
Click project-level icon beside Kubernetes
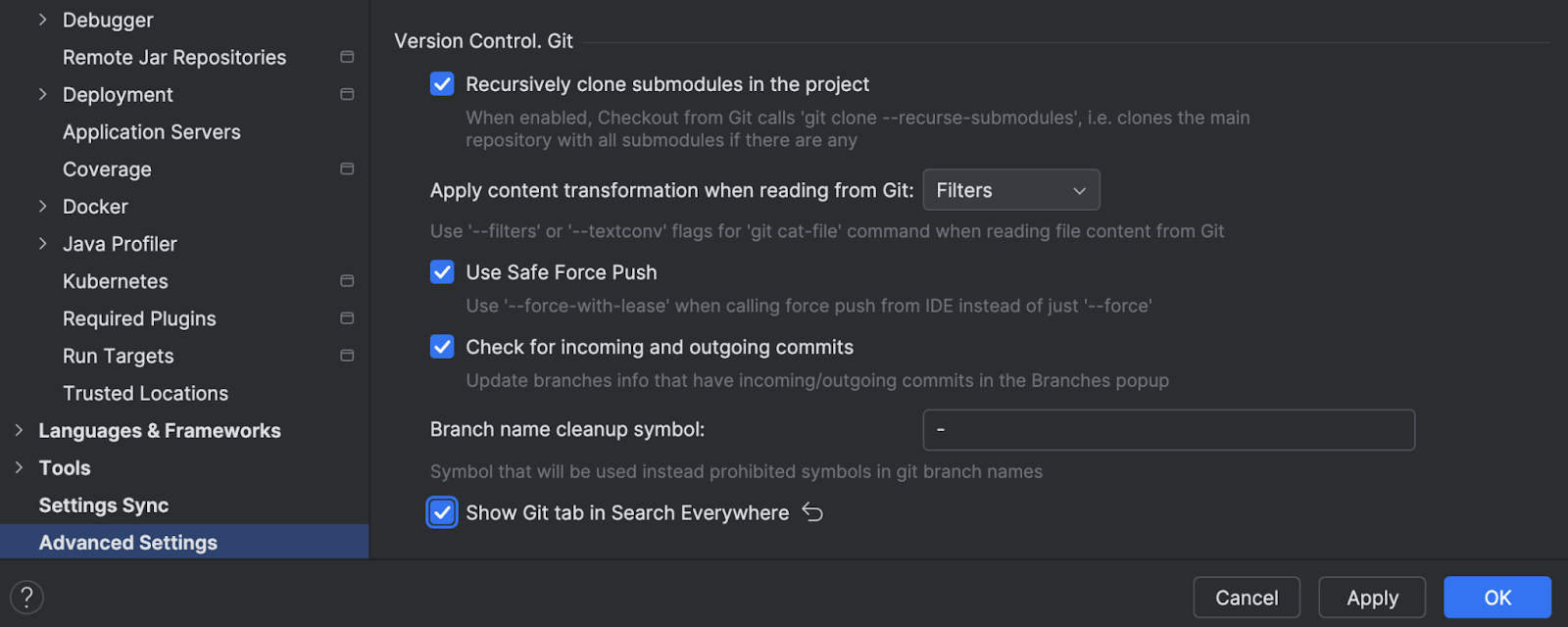(347, 281)
